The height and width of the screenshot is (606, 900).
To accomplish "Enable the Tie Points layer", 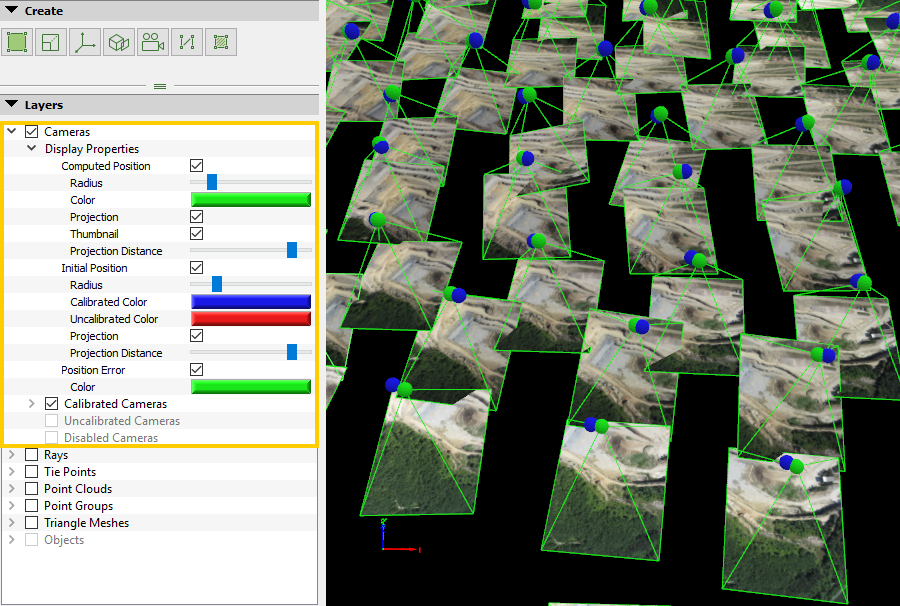I will (x=29, y=471).
